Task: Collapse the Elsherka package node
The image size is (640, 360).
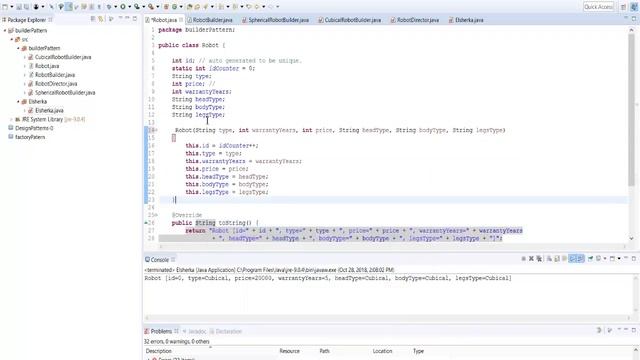Action: pyautogui.click(x=18, y=102)
